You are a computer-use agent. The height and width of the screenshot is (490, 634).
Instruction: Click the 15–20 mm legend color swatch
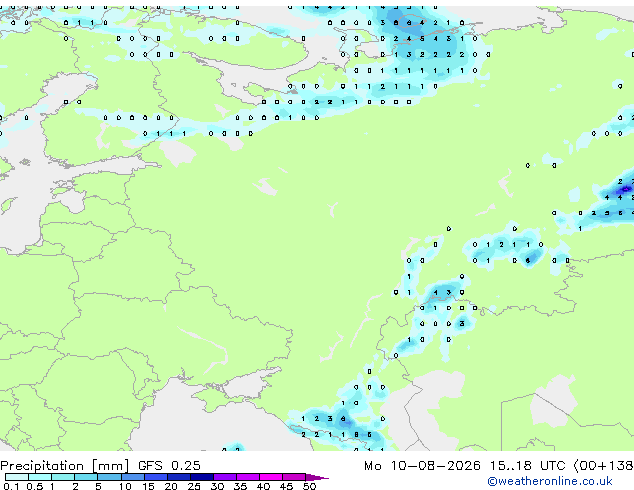tap(156, 477)
